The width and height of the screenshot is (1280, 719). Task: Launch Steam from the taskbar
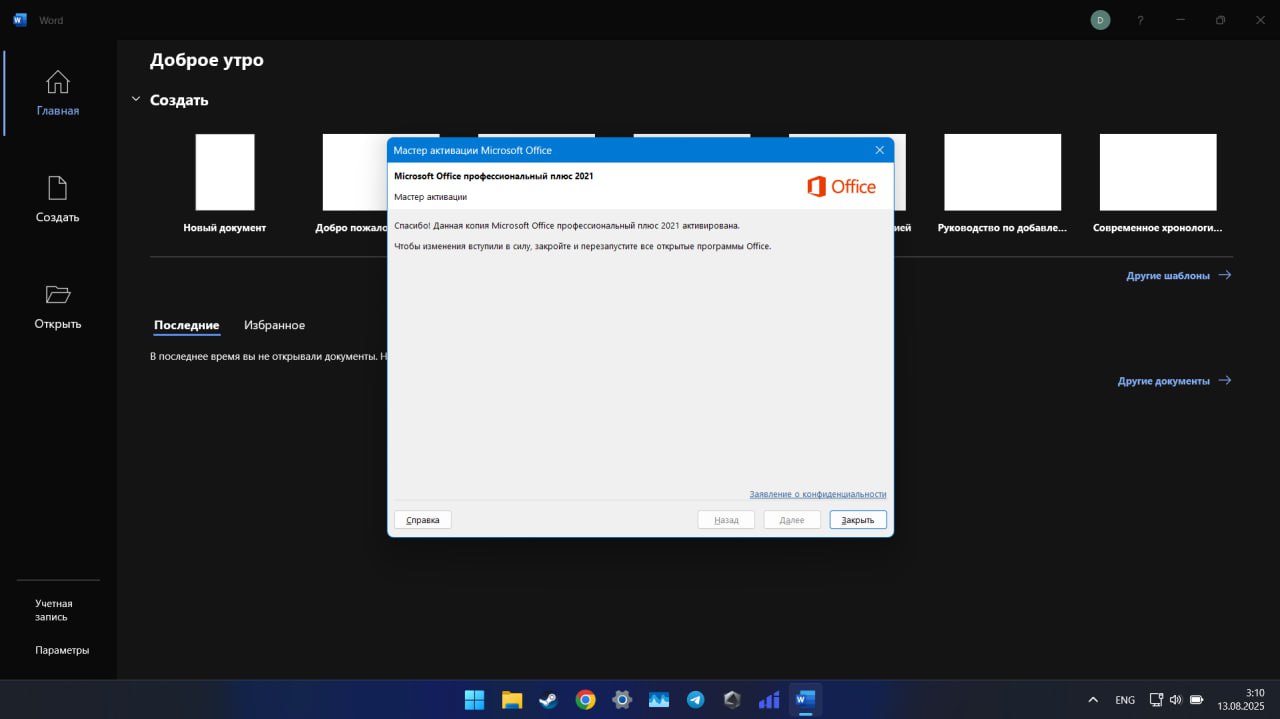click(x=548, y=700)
